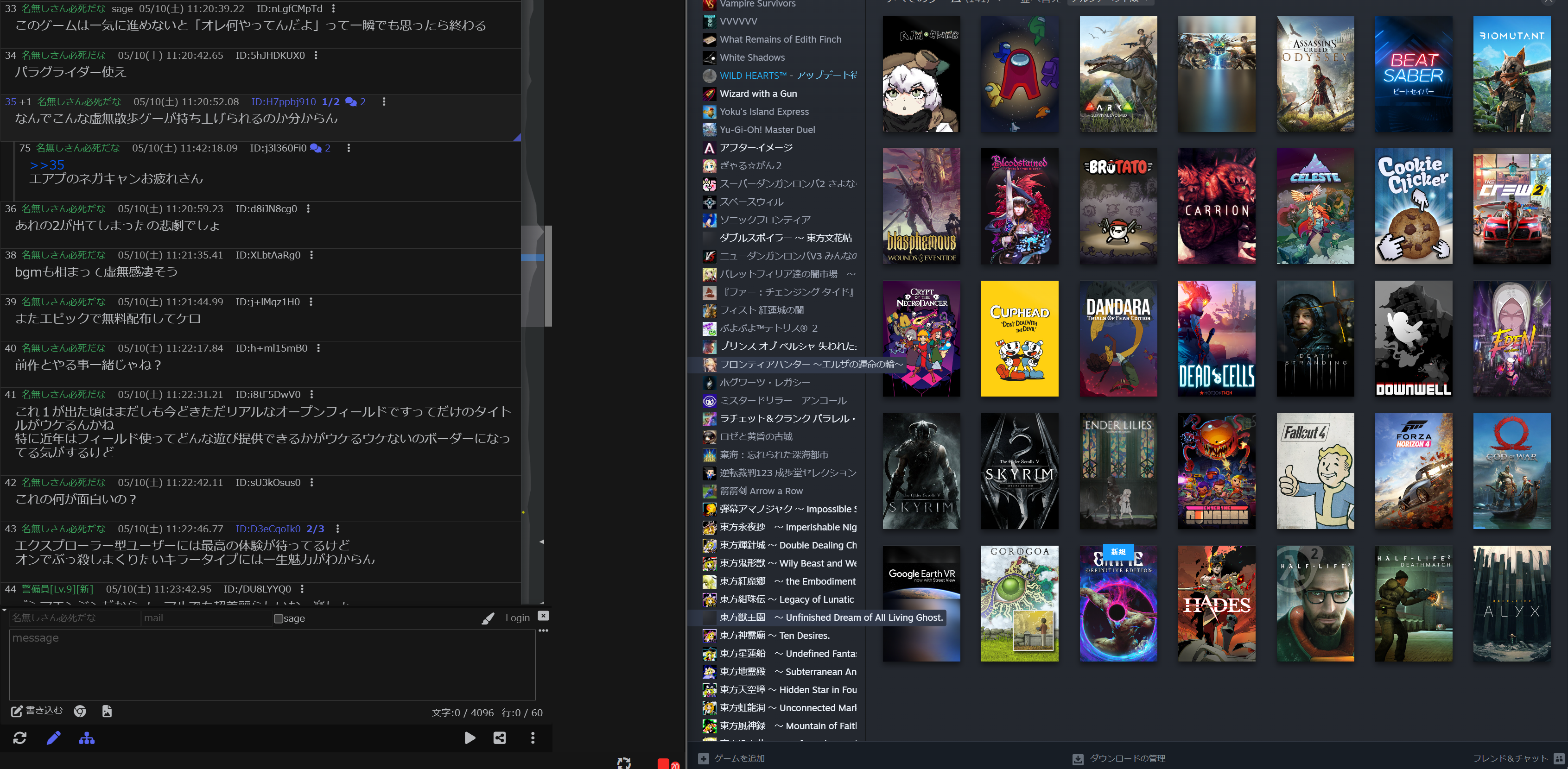This screenshot has height=769, width=1568.
Task: Expand the three-dots options beside message box
Action: point(543,631)
